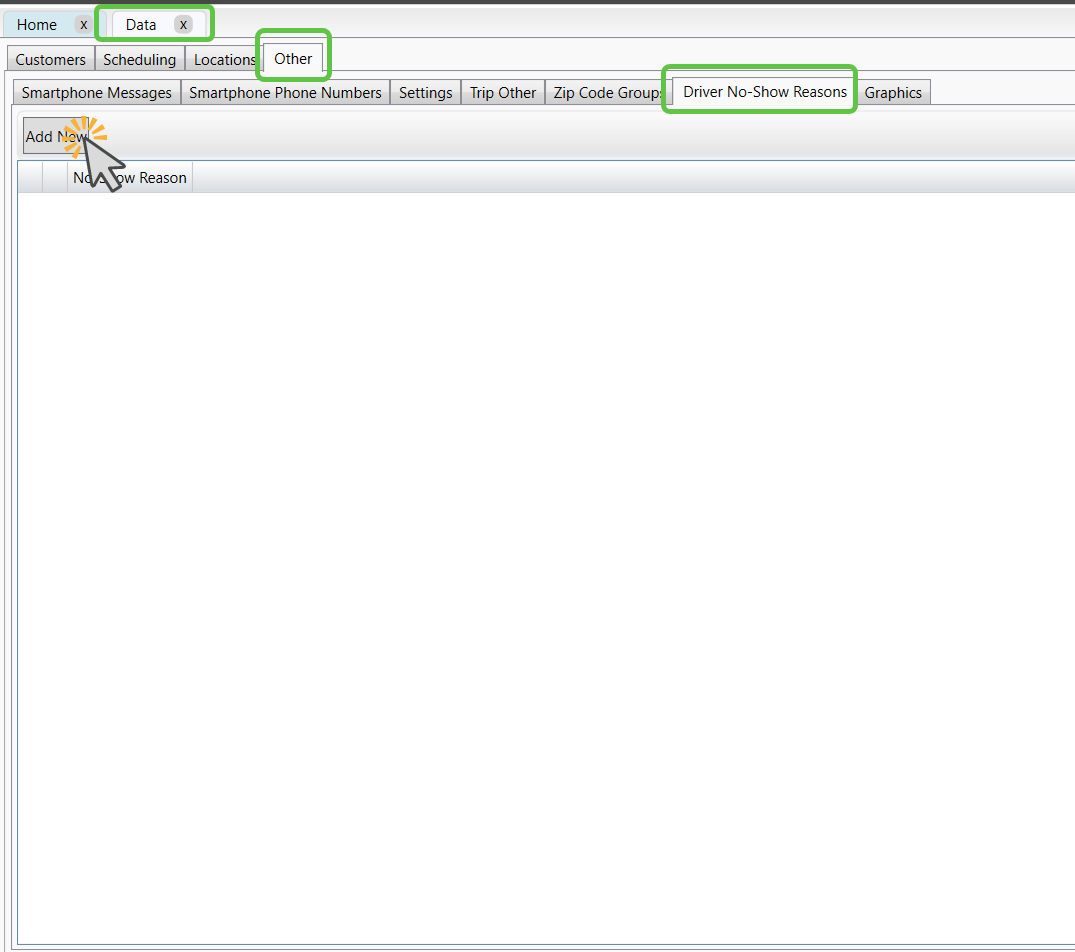Select the Other tab
Screen dimensions: 1075x952
point(293,59)
